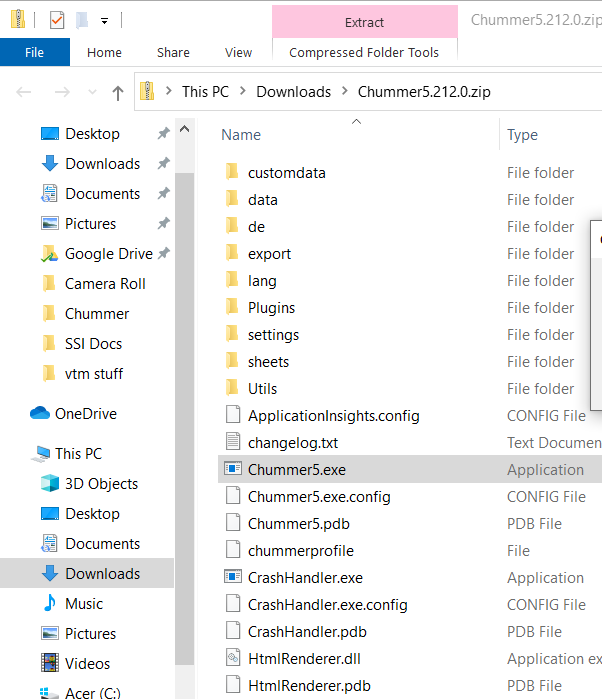This screenshot has height=699, width=602.
Task: Open Music under This PC
Action: [x=84, y=604]
